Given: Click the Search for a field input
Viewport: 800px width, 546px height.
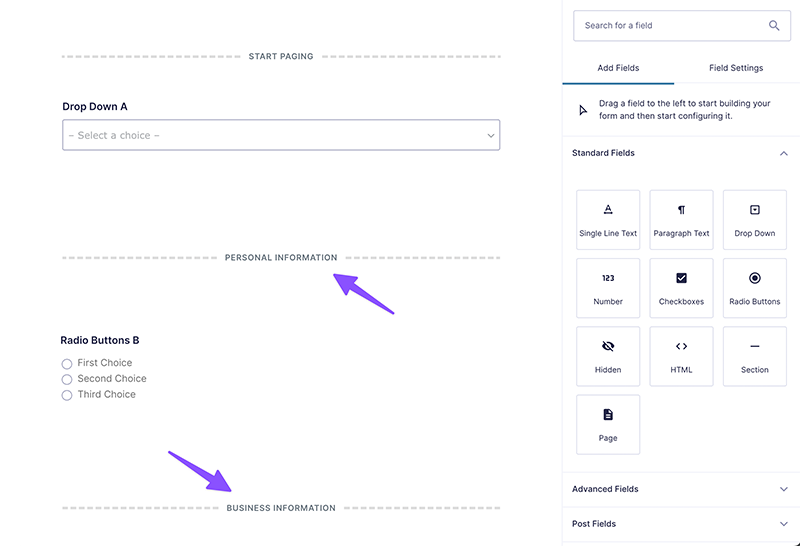Looking at the screenshot, I should click(x=682, y=26).
